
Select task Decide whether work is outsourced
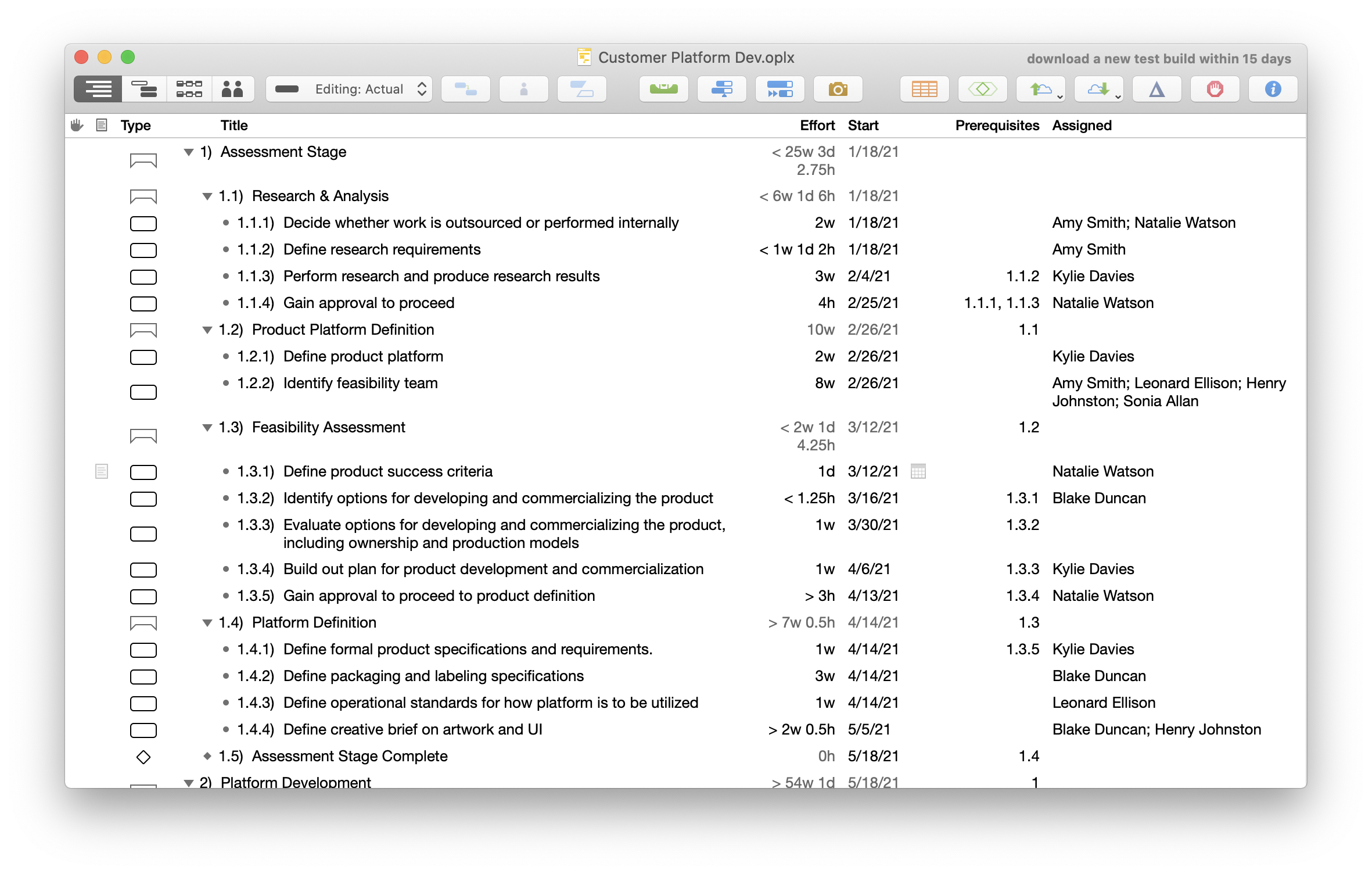[x=481, y=223]
